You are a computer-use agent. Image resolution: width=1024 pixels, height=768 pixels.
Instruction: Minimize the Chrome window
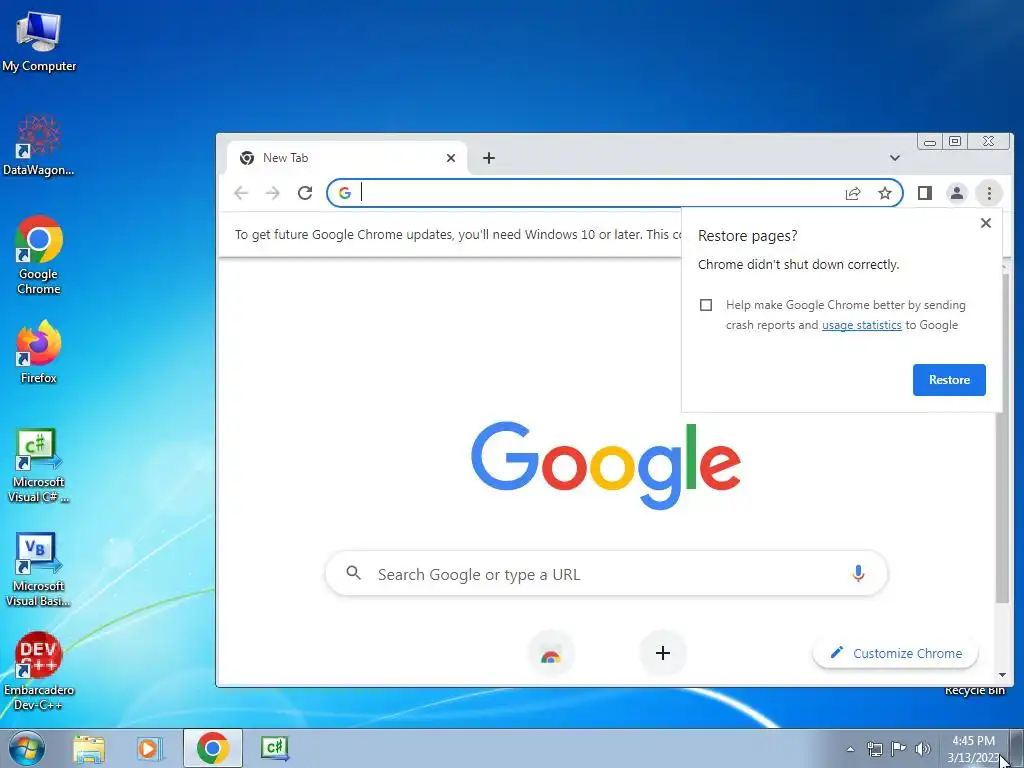pyautogui.click(x=930, y=142)
